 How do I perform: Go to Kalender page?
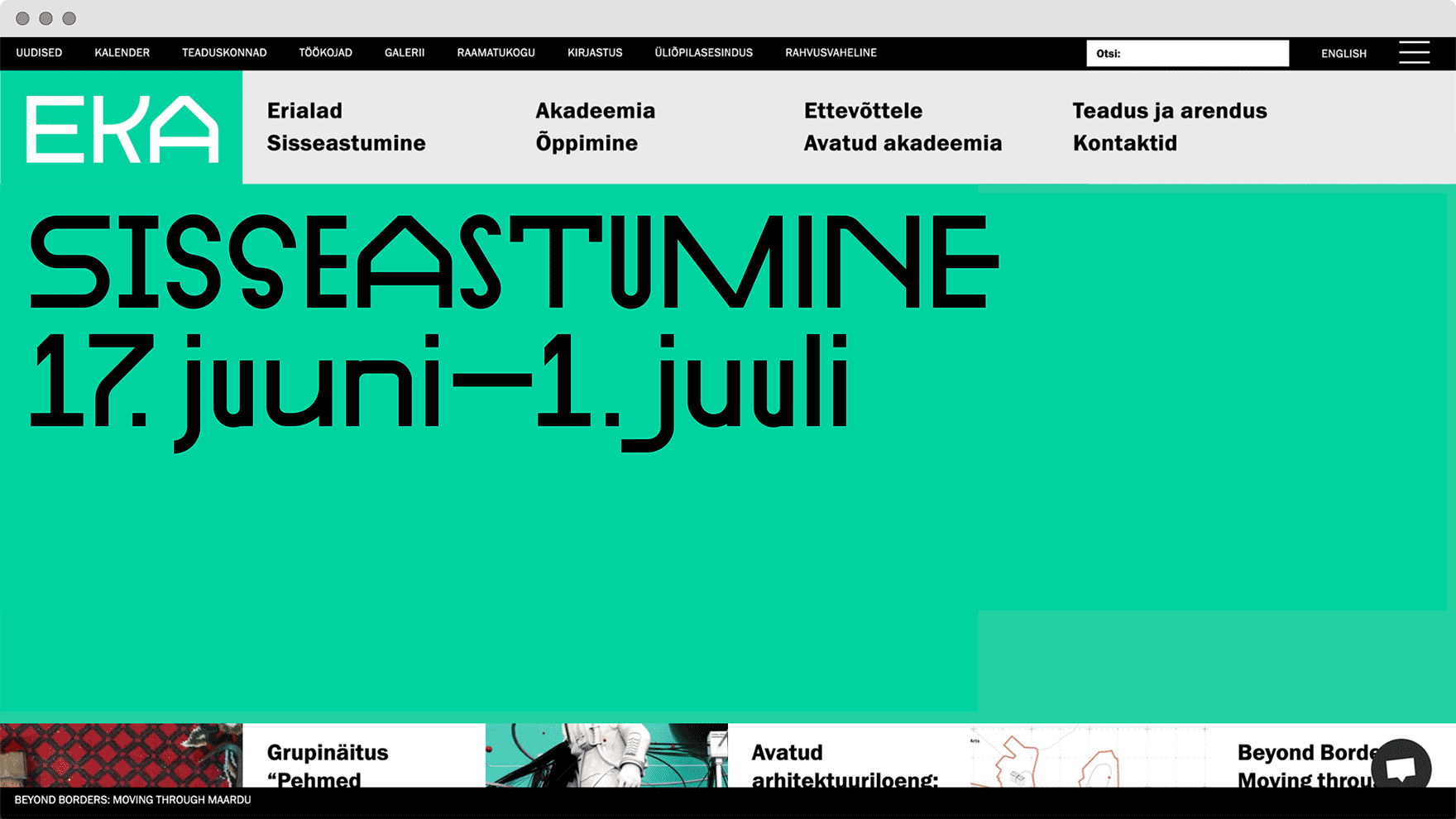click(122, 53)
